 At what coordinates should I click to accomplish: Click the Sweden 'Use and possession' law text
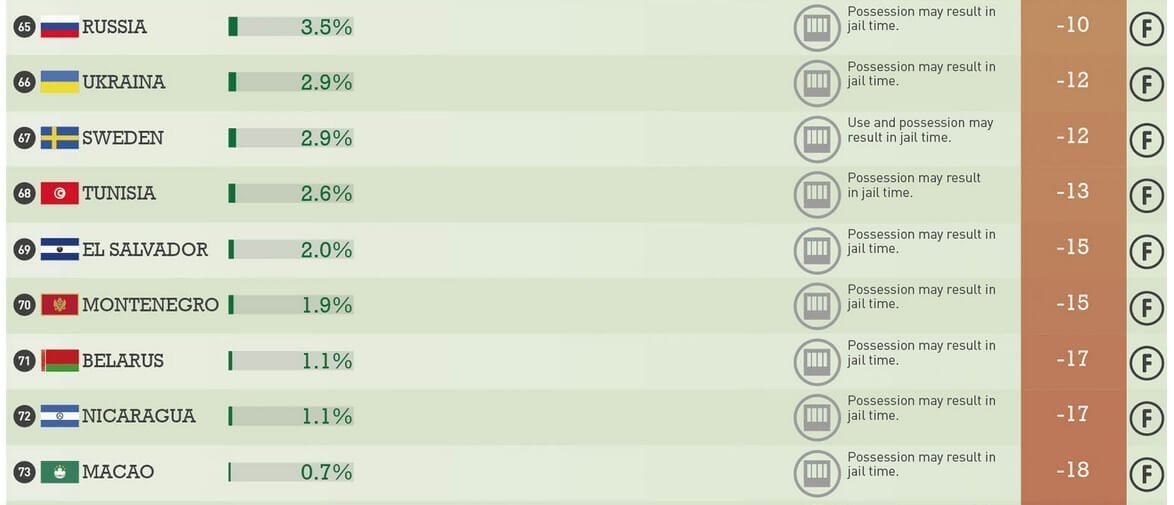coord(920,130)
